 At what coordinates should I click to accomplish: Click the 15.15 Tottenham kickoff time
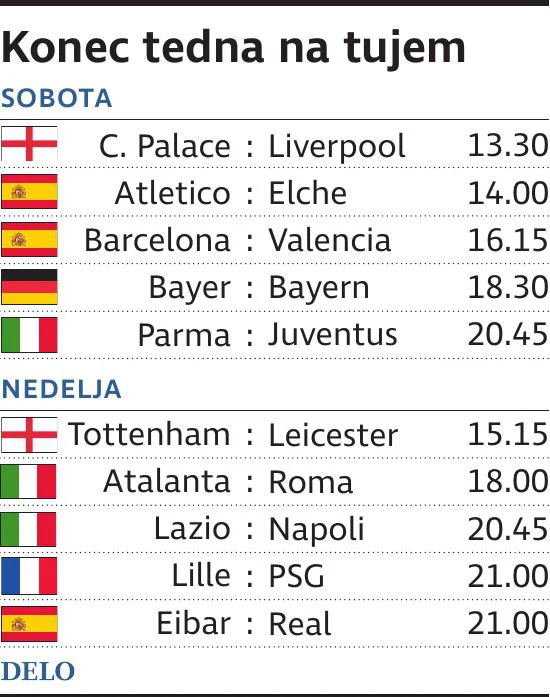coord(508,434)
